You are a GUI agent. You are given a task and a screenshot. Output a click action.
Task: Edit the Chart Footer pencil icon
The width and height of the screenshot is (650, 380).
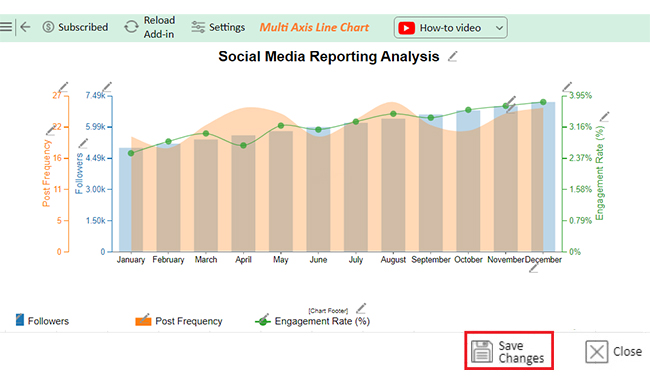361,308
